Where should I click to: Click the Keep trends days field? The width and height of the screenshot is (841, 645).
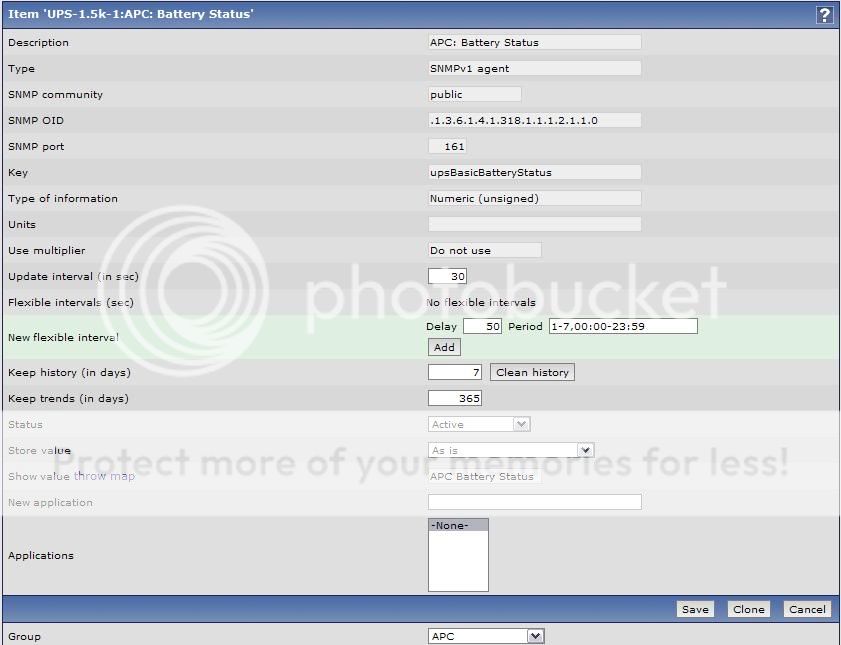pyautogui.click(x=455, y=398)
